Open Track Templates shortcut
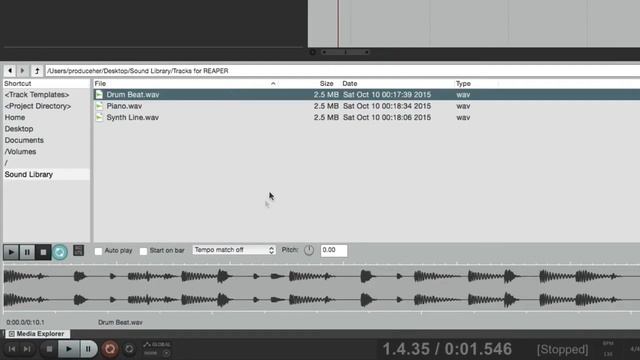This screenshot has width=640, height=360. point(37,94)
